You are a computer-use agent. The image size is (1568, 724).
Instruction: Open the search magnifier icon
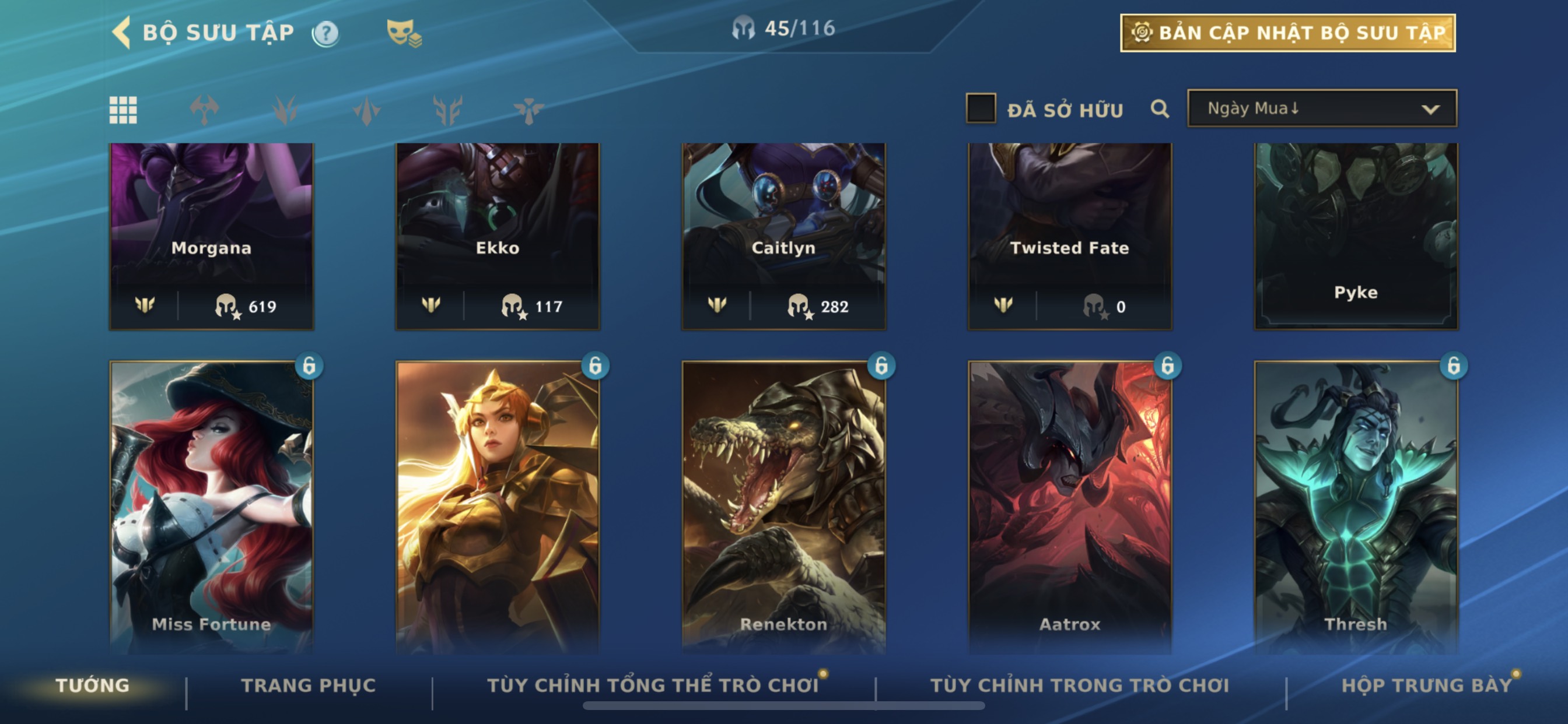coord(1160,109)
